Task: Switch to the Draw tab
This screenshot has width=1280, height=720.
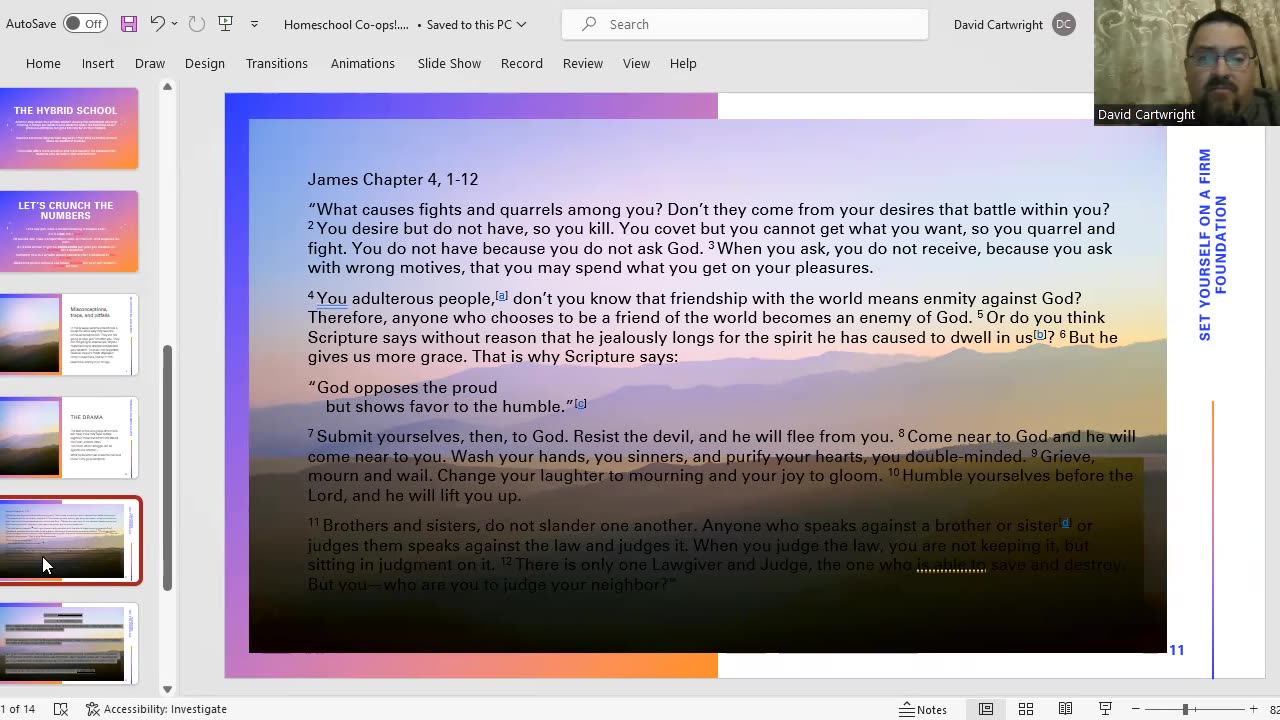Action: 150,63
